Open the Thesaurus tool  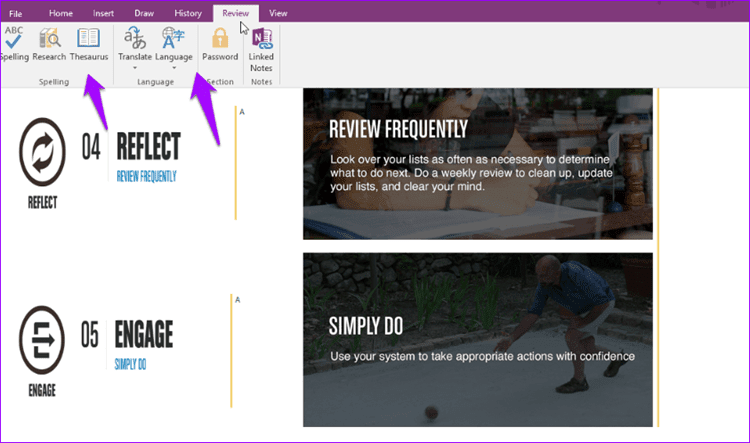click(89, 44)
